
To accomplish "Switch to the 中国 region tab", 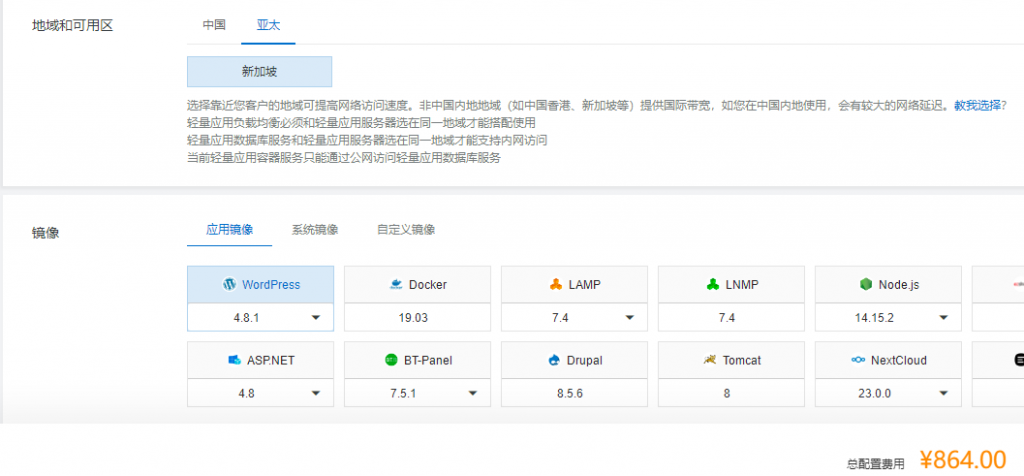I will (x=214, y=25).
